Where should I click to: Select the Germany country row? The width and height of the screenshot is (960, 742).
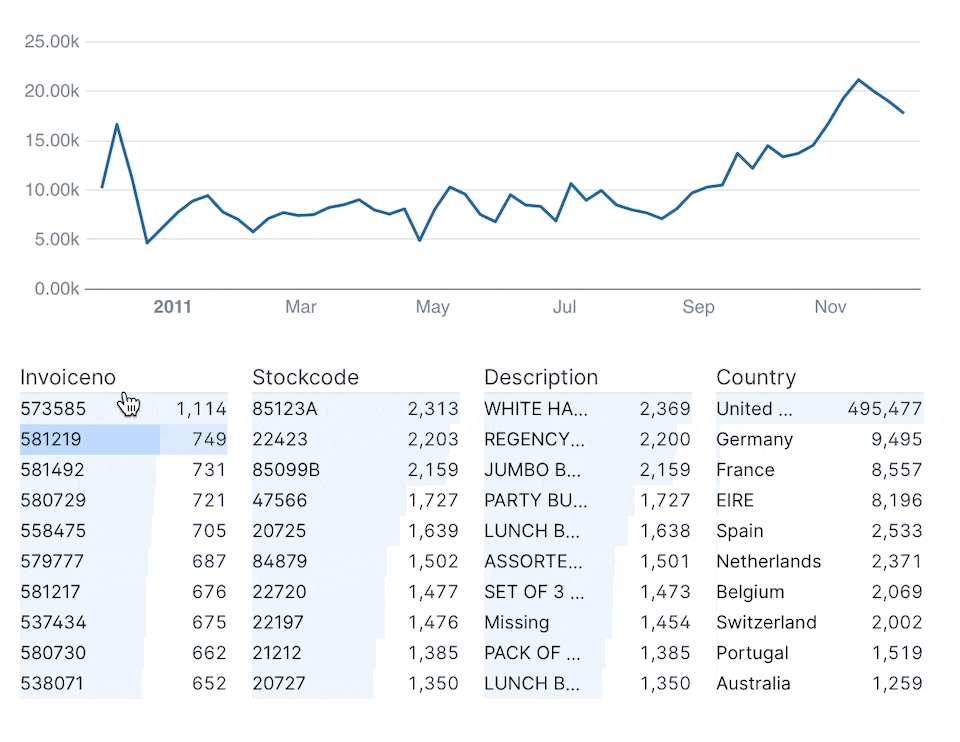(819, 439)
